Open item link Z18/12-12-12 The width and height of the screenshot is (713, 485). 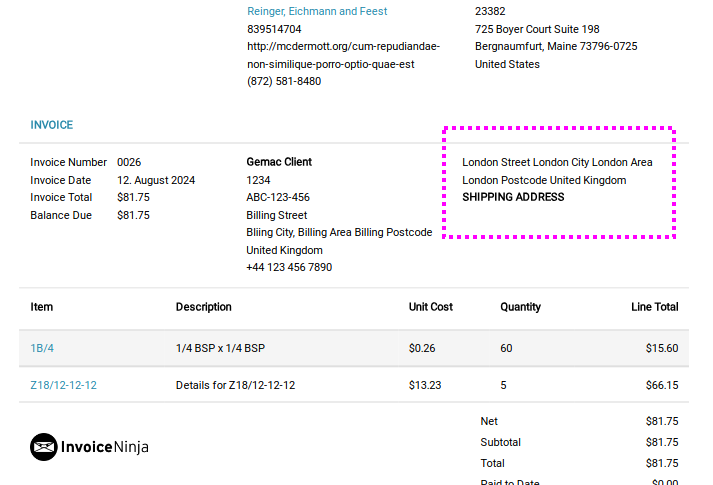pyautogui.click(x=63, y=385)
